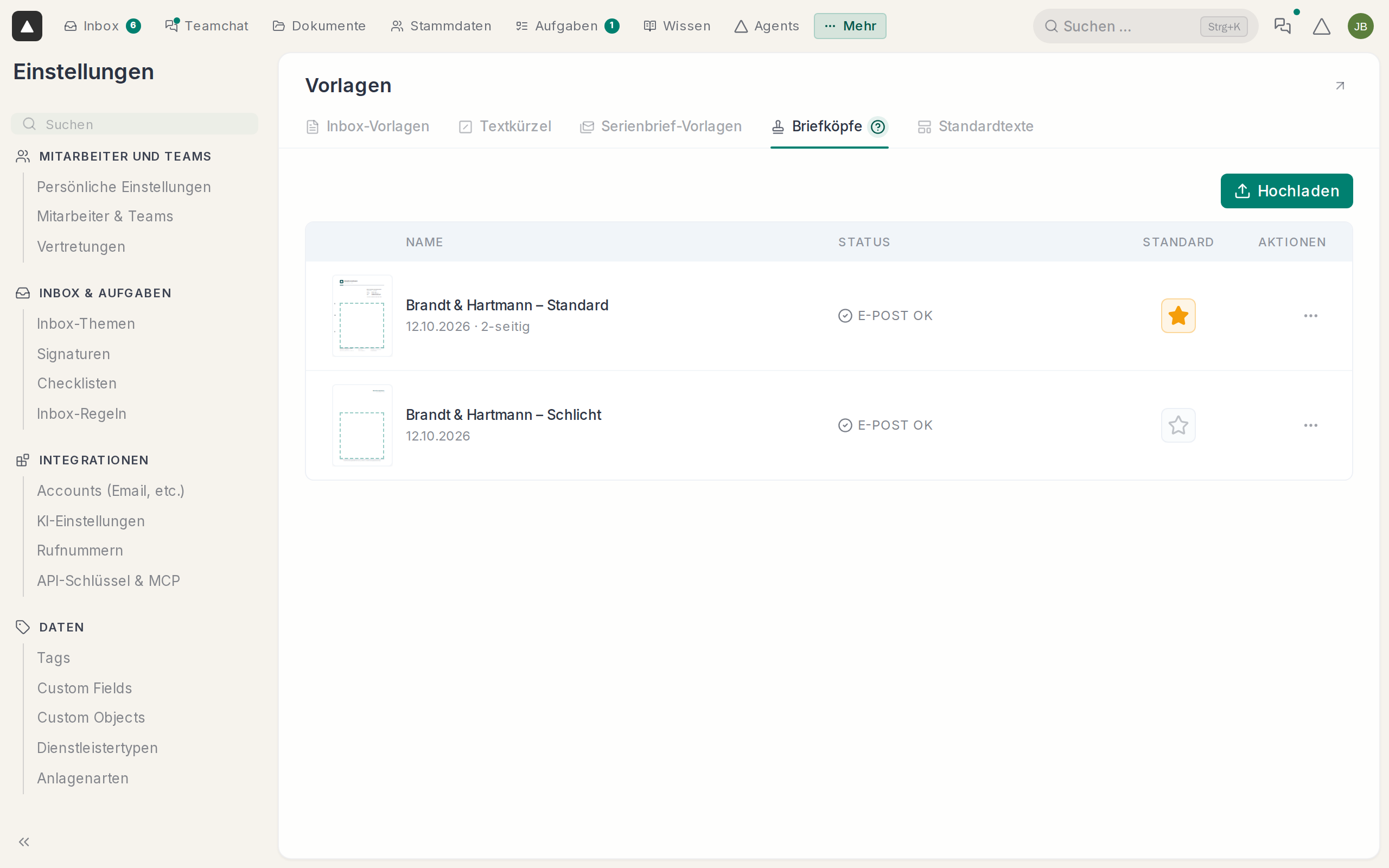This screenshot has height=868, width=1389.
Task: Open the Mehr menu in top navigation
Action: pos(850,26)
